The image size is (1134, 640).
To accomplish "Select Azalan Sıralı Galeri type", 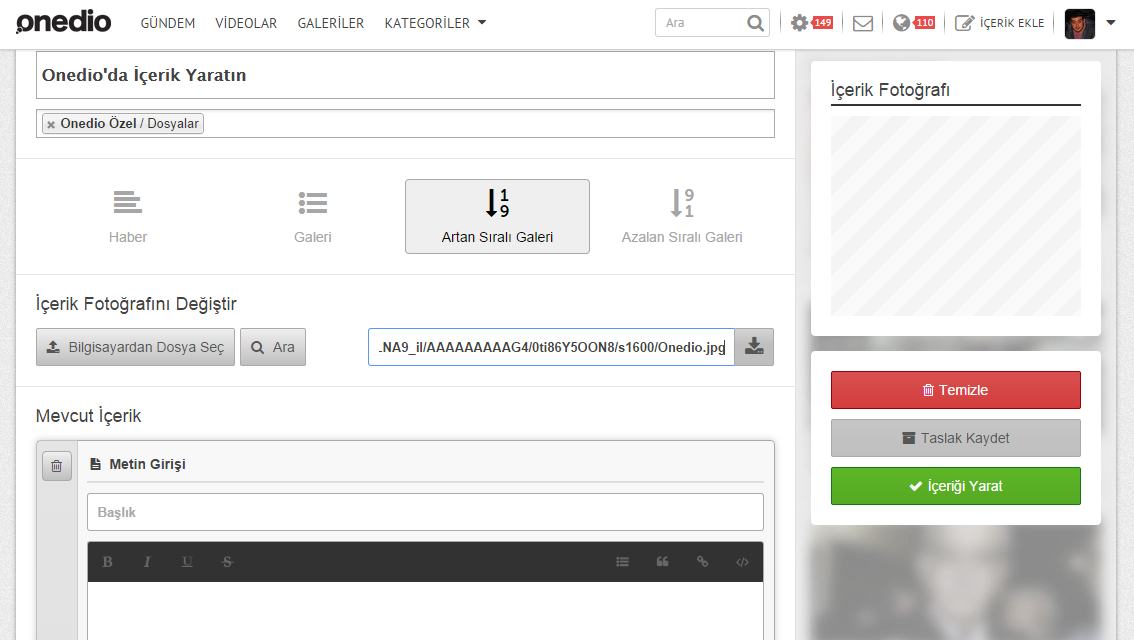I will point(682,216).
